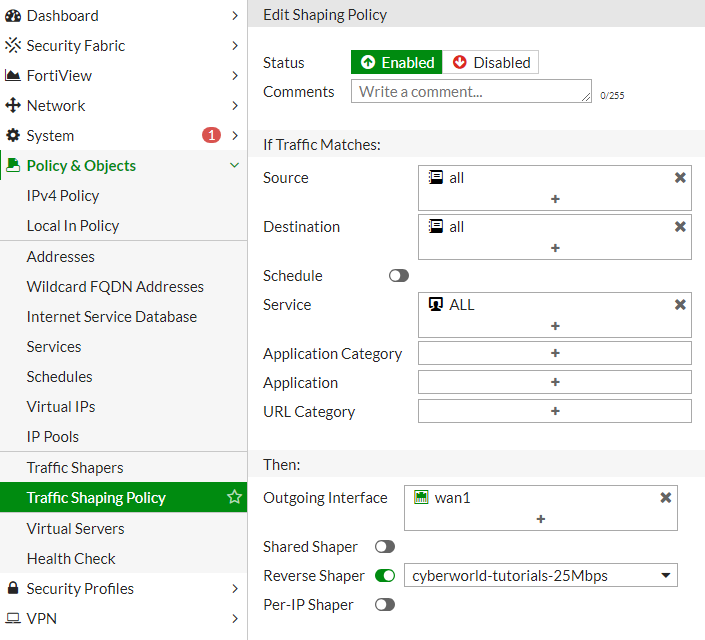This screenshot has height=640, width=705.
Task: Add another Service entry
Action: [x=555, y=326]
